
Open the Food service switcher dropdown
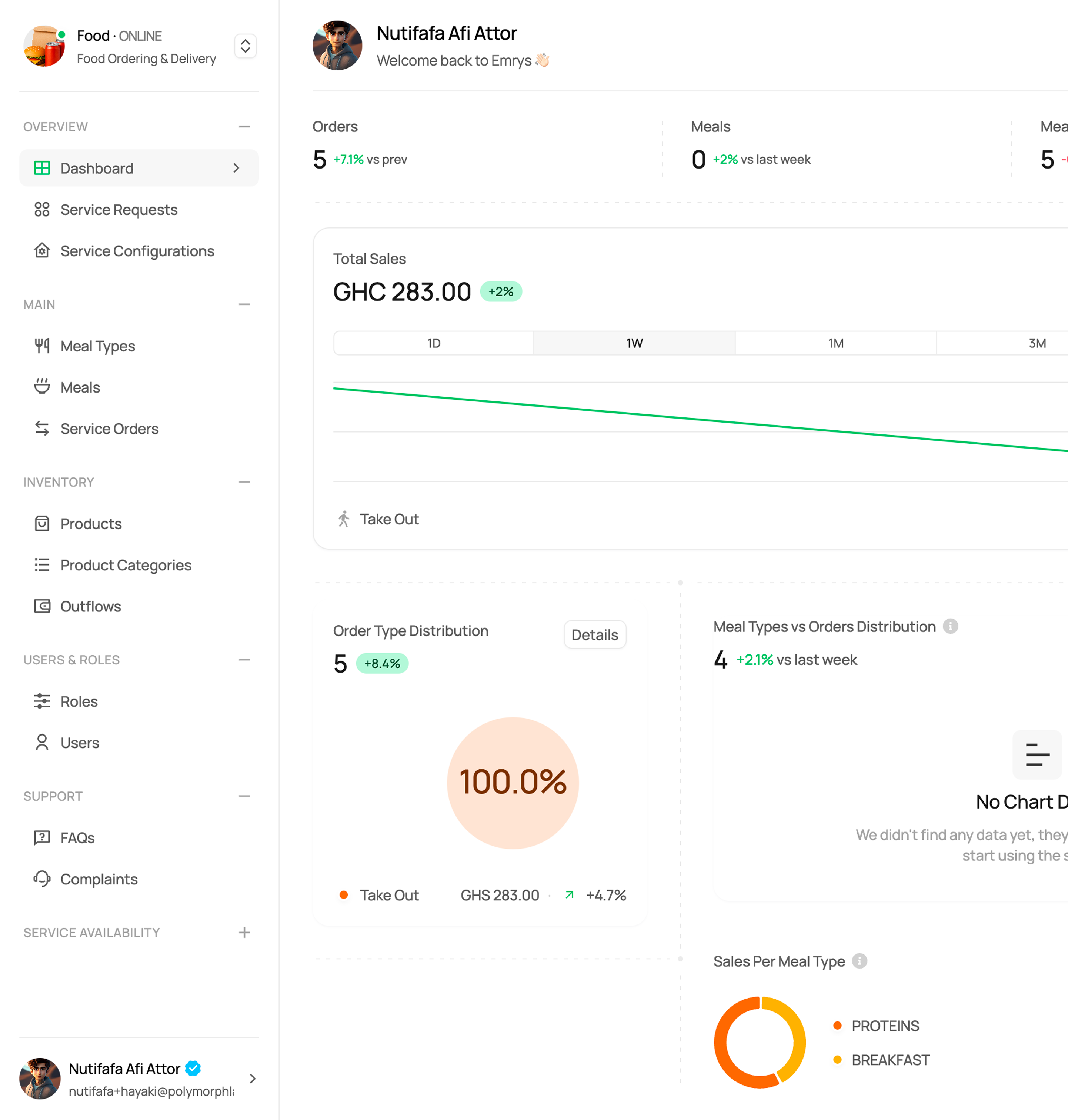[246, 46]
